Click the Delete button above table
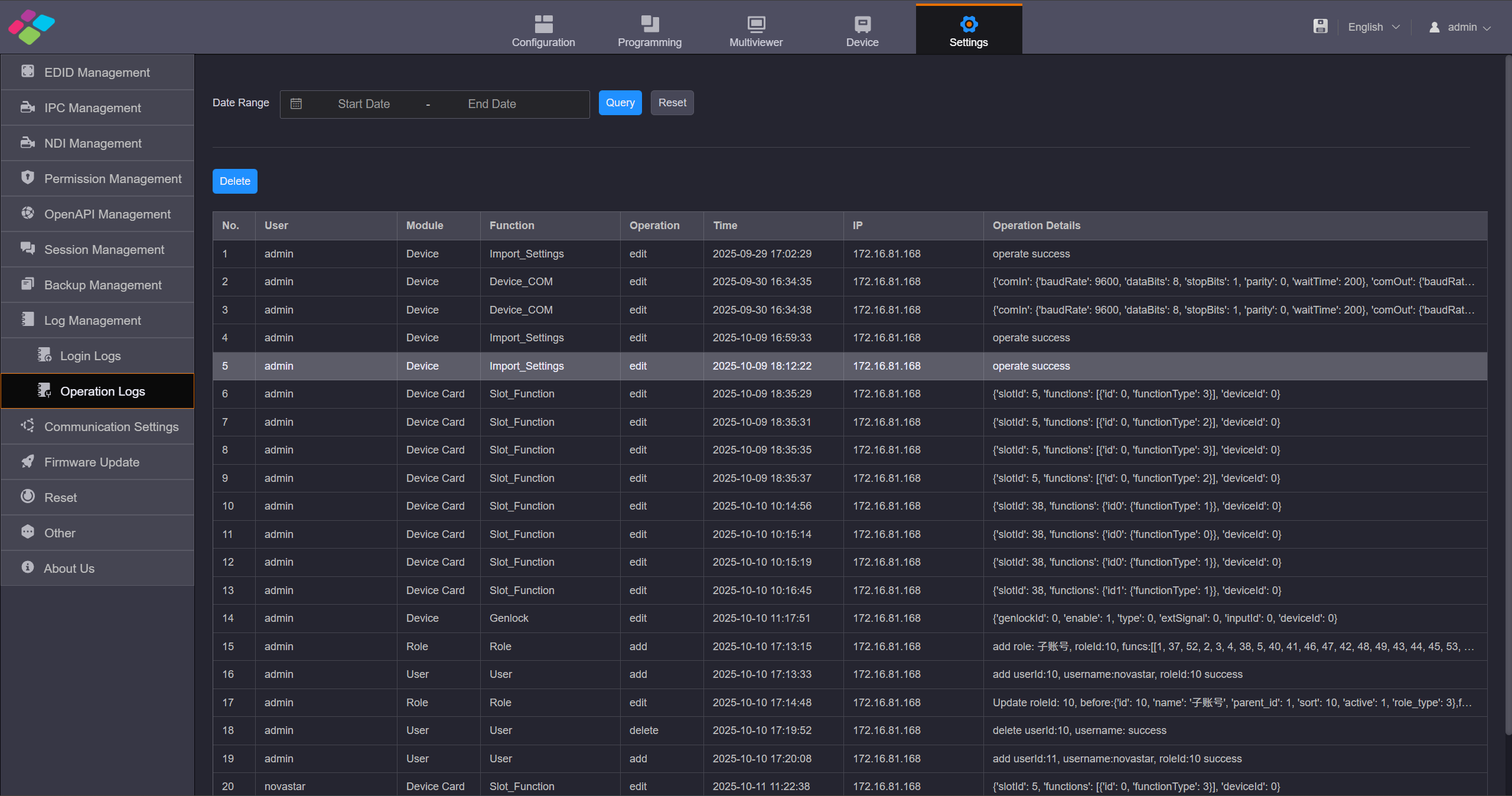 point(234,181)
